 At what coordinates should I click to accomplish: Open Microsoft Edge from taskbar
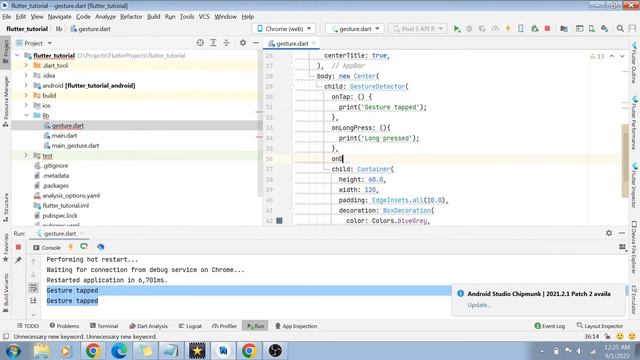click(x=119, y=351)
